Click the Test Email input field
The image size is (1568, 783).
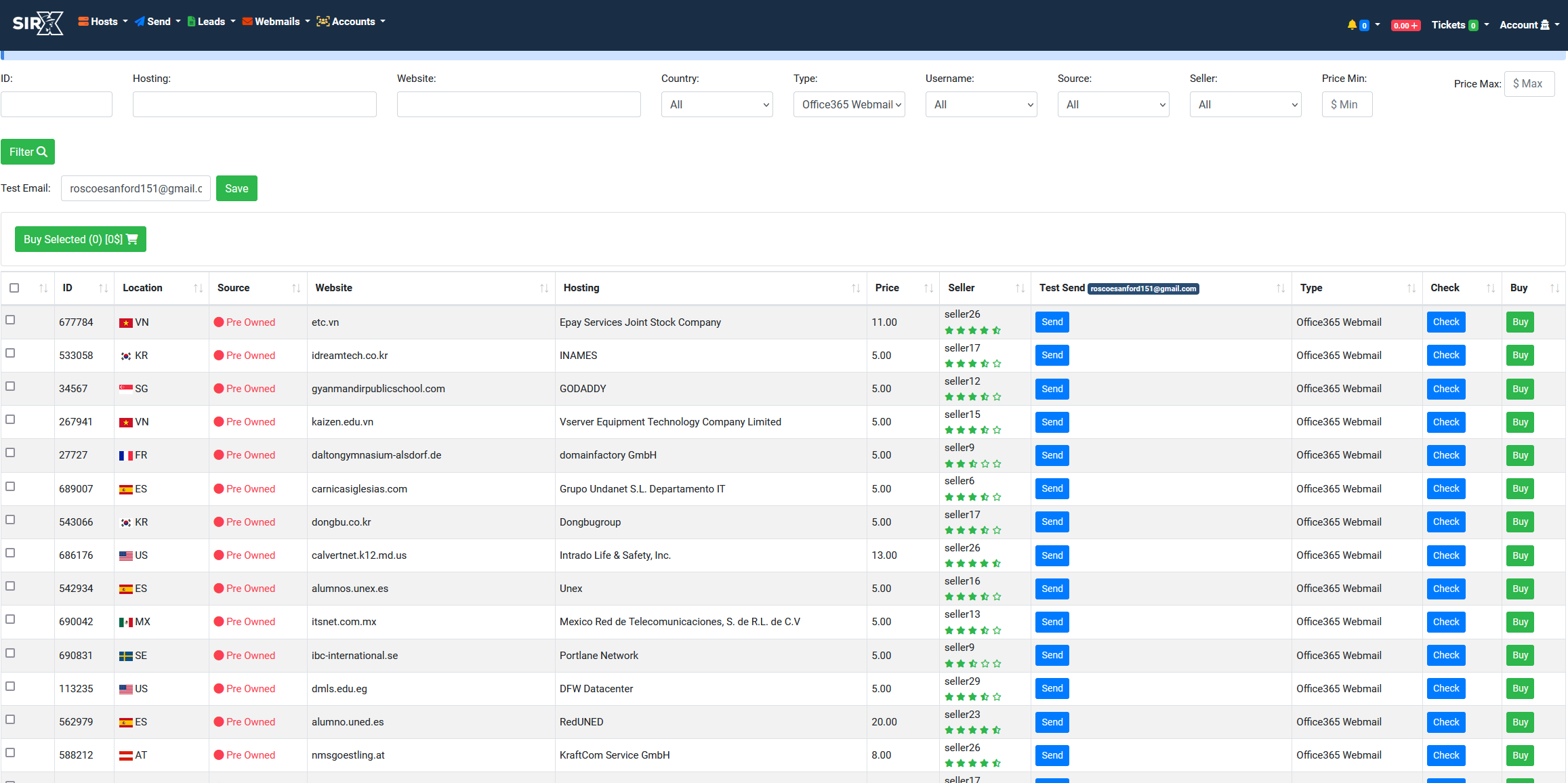136,188
